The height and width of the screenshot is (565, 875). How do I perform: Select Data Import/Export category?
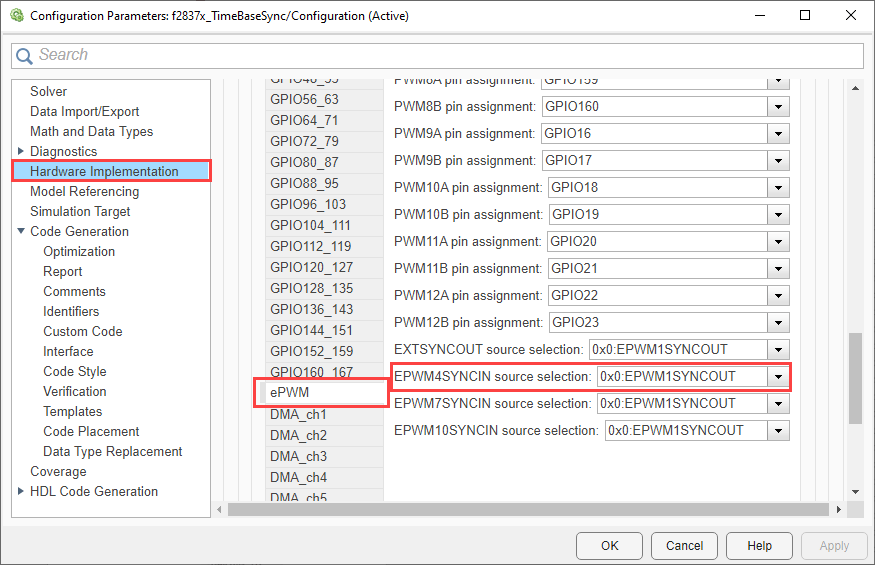[84, 111]
